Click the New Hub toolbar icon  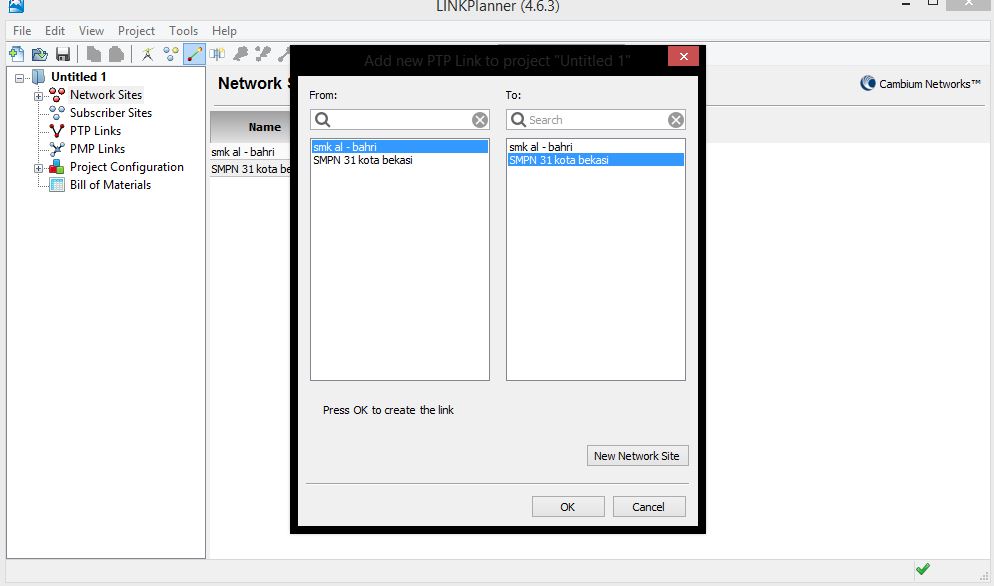tap(217, 55)
